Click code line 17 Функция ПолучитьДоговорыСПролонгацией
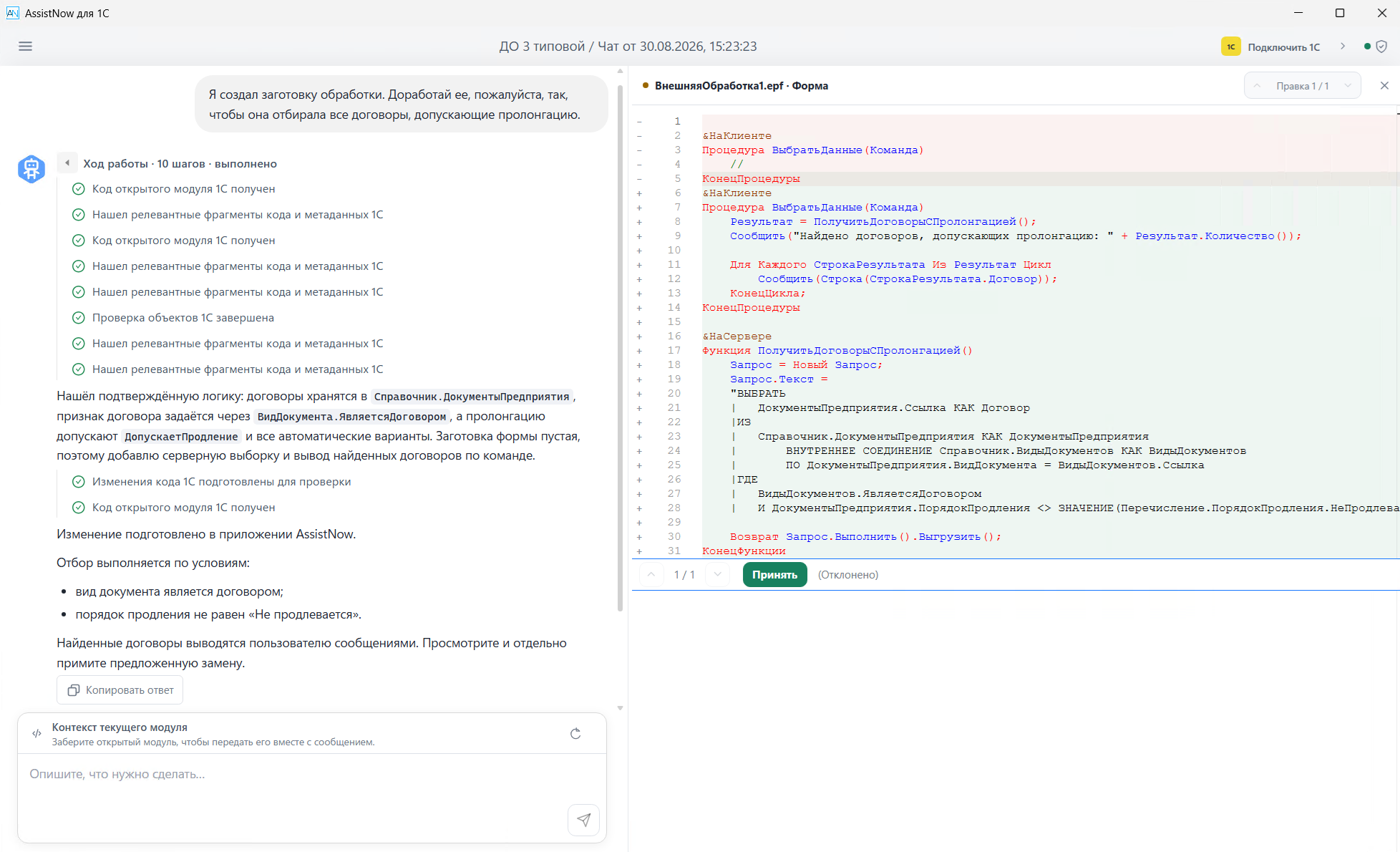 pos(837,351)
